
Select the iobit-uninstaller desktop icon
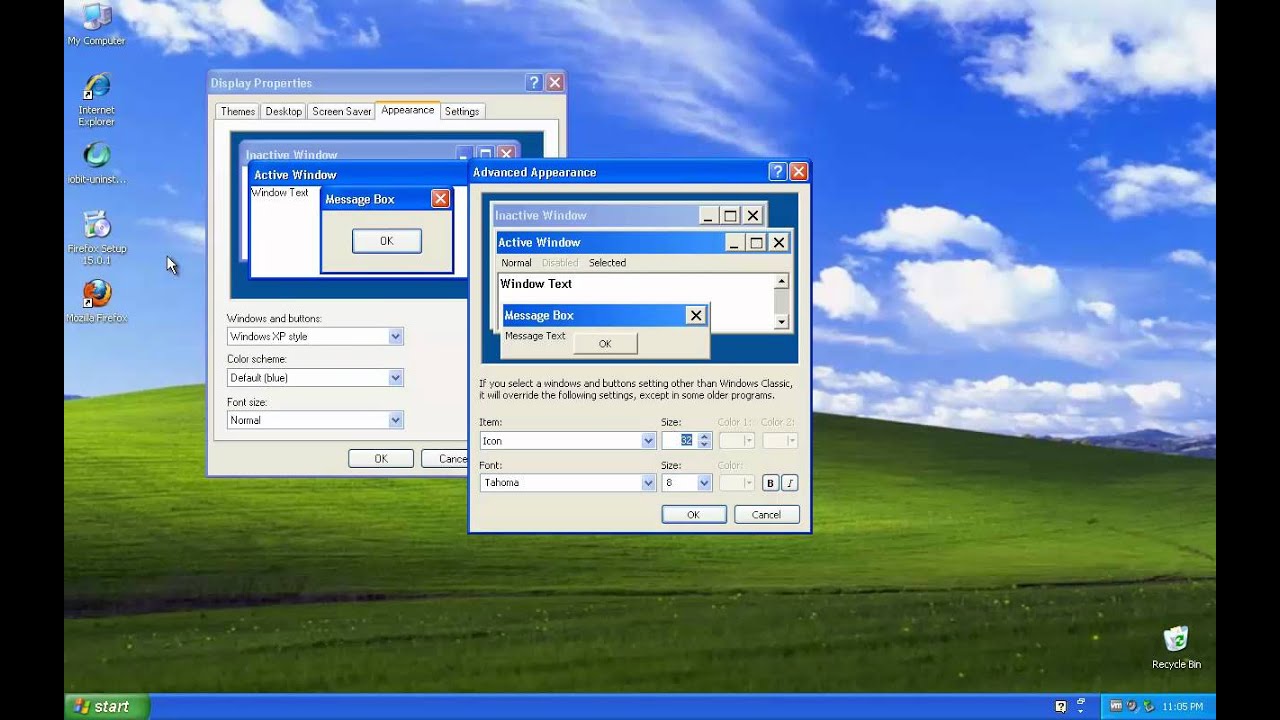(97, 164)
